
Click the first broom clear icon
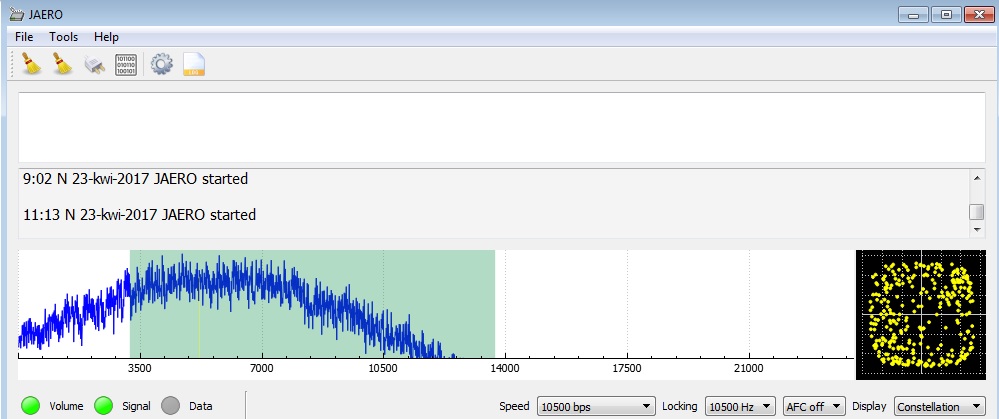click(x=31, y=64)
